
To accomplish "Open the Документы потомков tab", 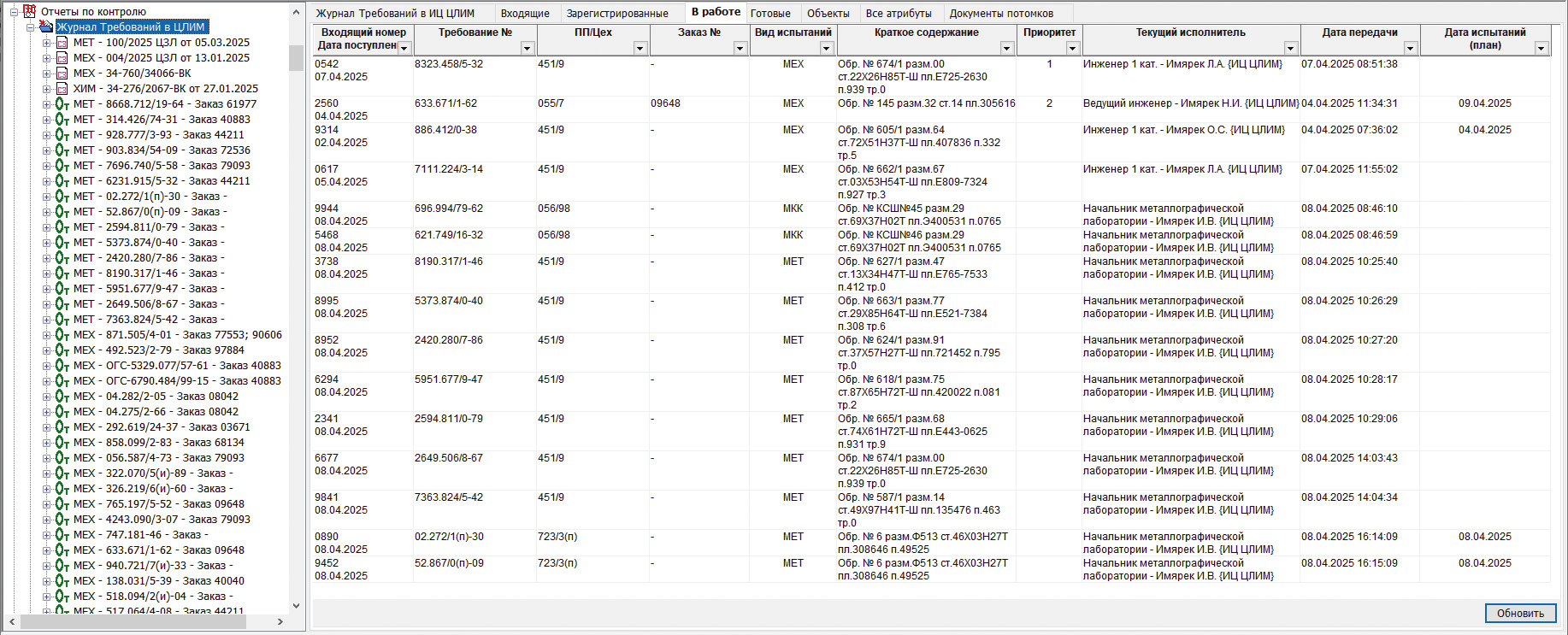I will click(x=1001, y=14).
